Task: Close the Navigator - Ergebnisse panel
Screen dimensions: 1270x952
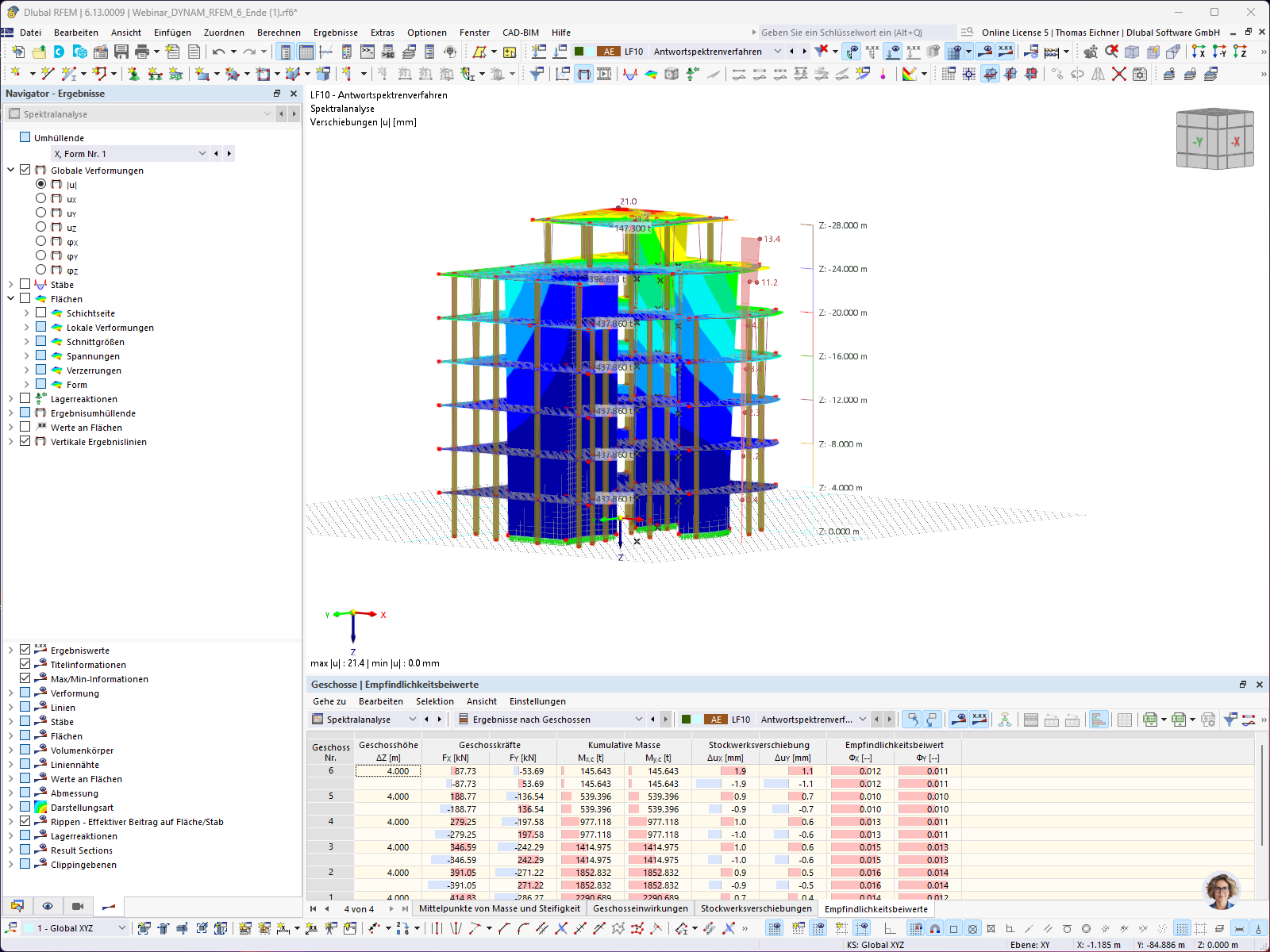Action: (293, 94)
